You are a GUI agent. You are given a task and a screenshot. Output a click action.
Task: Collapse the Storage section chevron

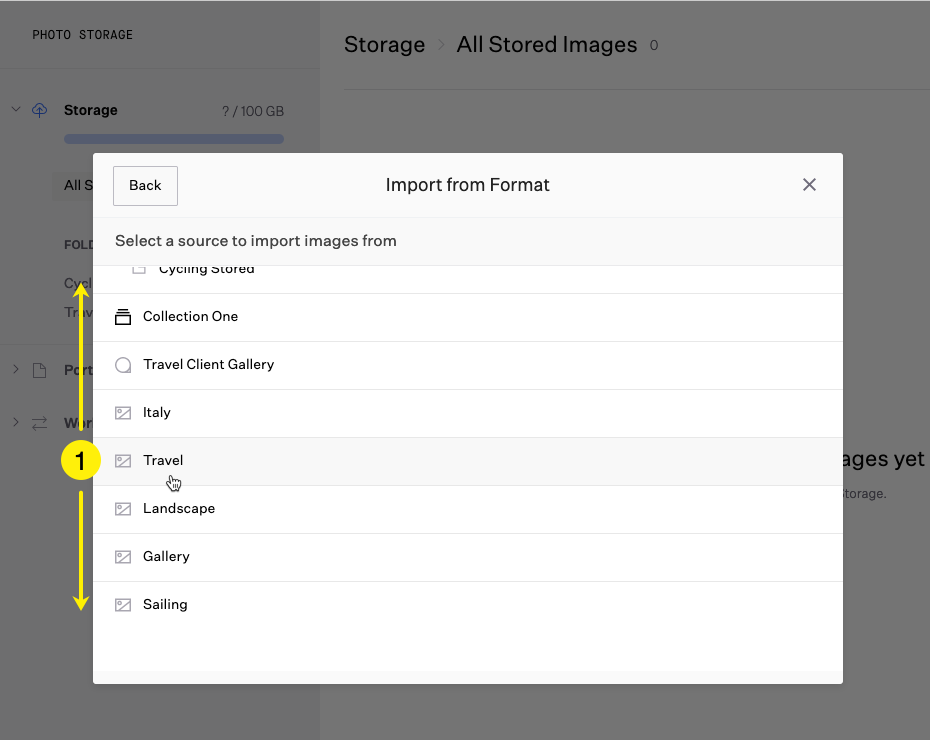[16, 109]
